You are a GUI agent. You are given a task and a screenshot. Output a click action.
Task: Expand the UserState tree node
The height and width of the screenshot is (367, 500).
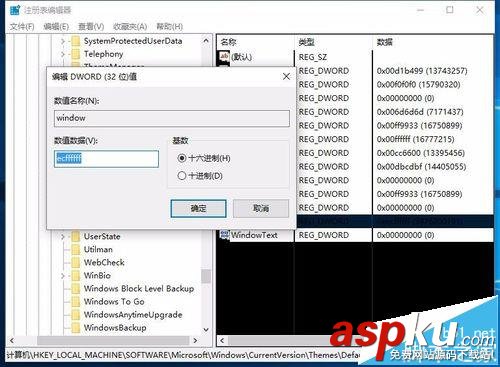[x=63, y=237]
